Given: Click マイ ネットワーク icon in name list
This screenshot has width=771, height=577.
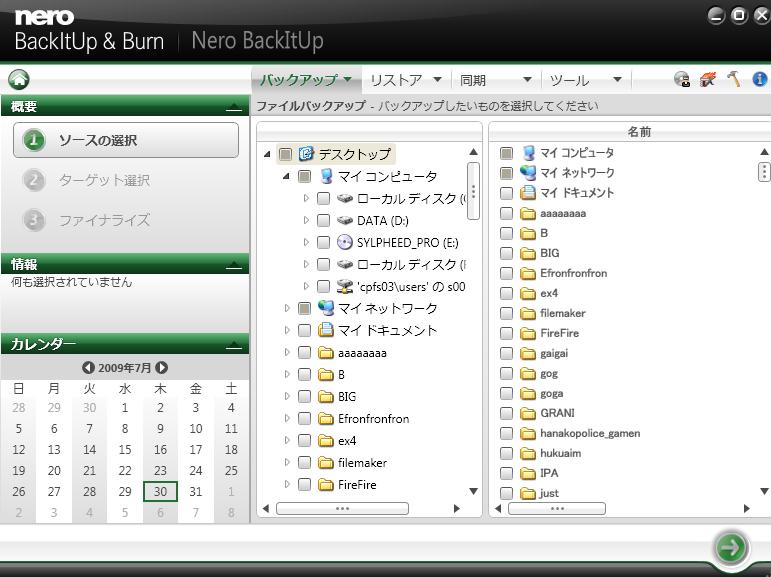Looking at the screenshot, I should pos(528,173).
